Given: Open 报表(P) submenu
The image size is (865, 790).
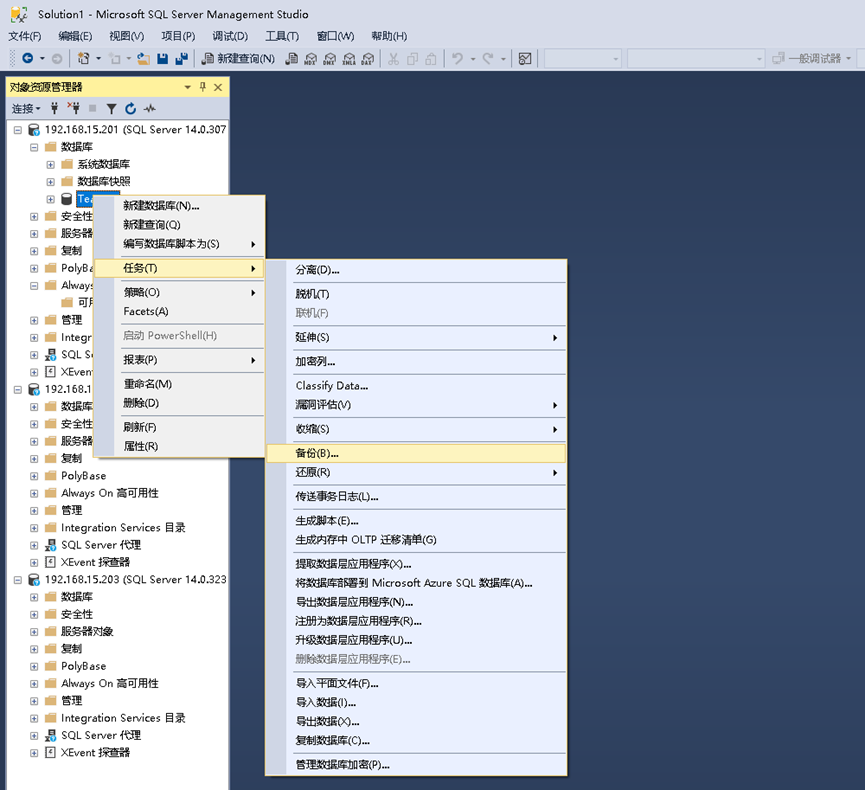Looking at the screenshot, I should (x=180, y=360).
